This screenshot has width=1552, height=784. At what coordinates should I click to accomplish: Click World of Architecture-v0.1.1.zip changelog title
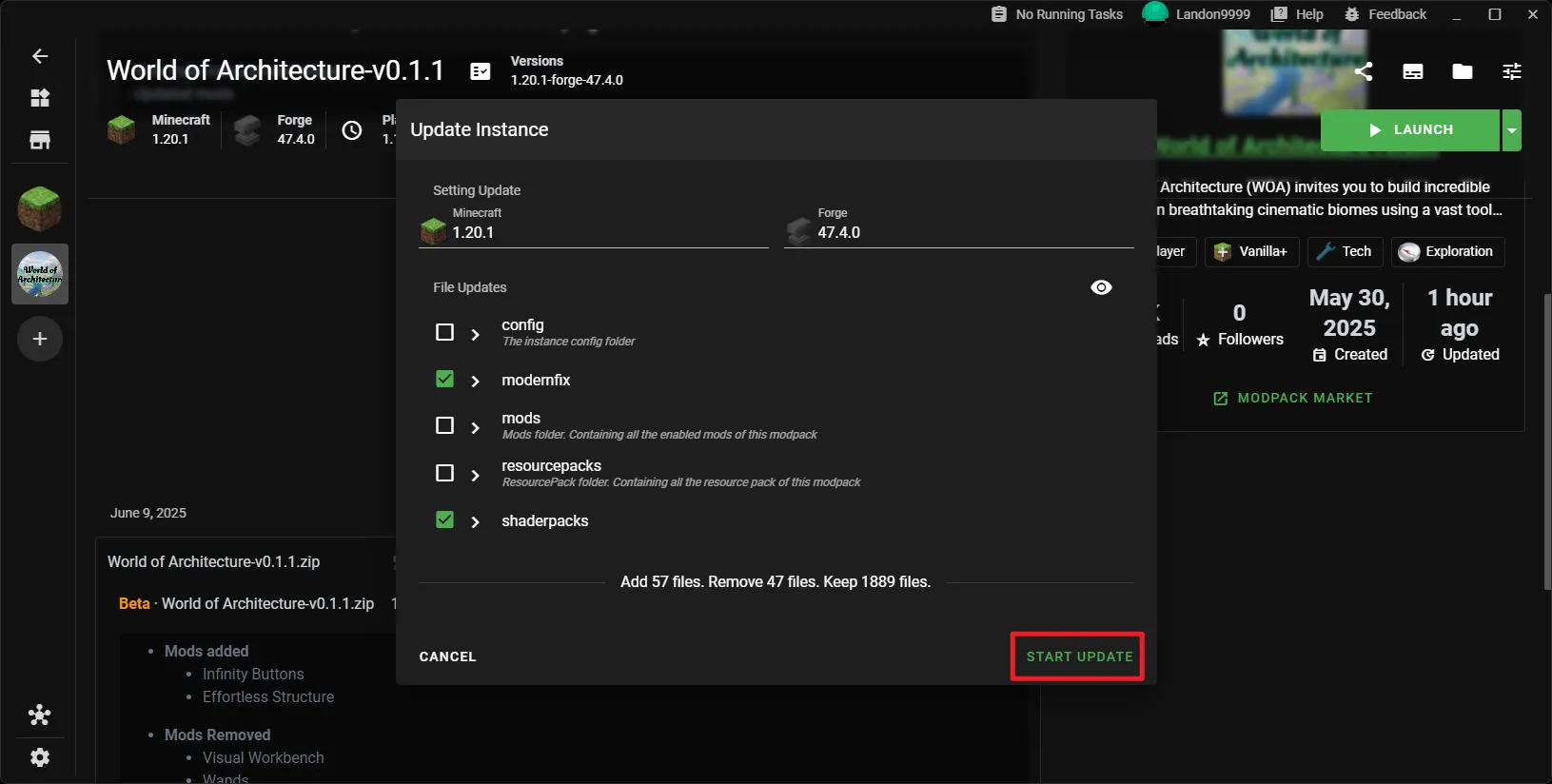[x=214, y=561]
